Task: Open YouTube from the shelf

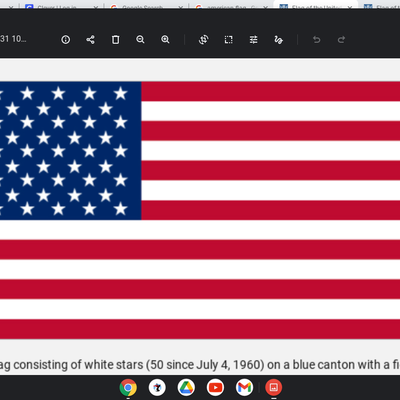Action: pyautogui.click(x=215, y=387)
